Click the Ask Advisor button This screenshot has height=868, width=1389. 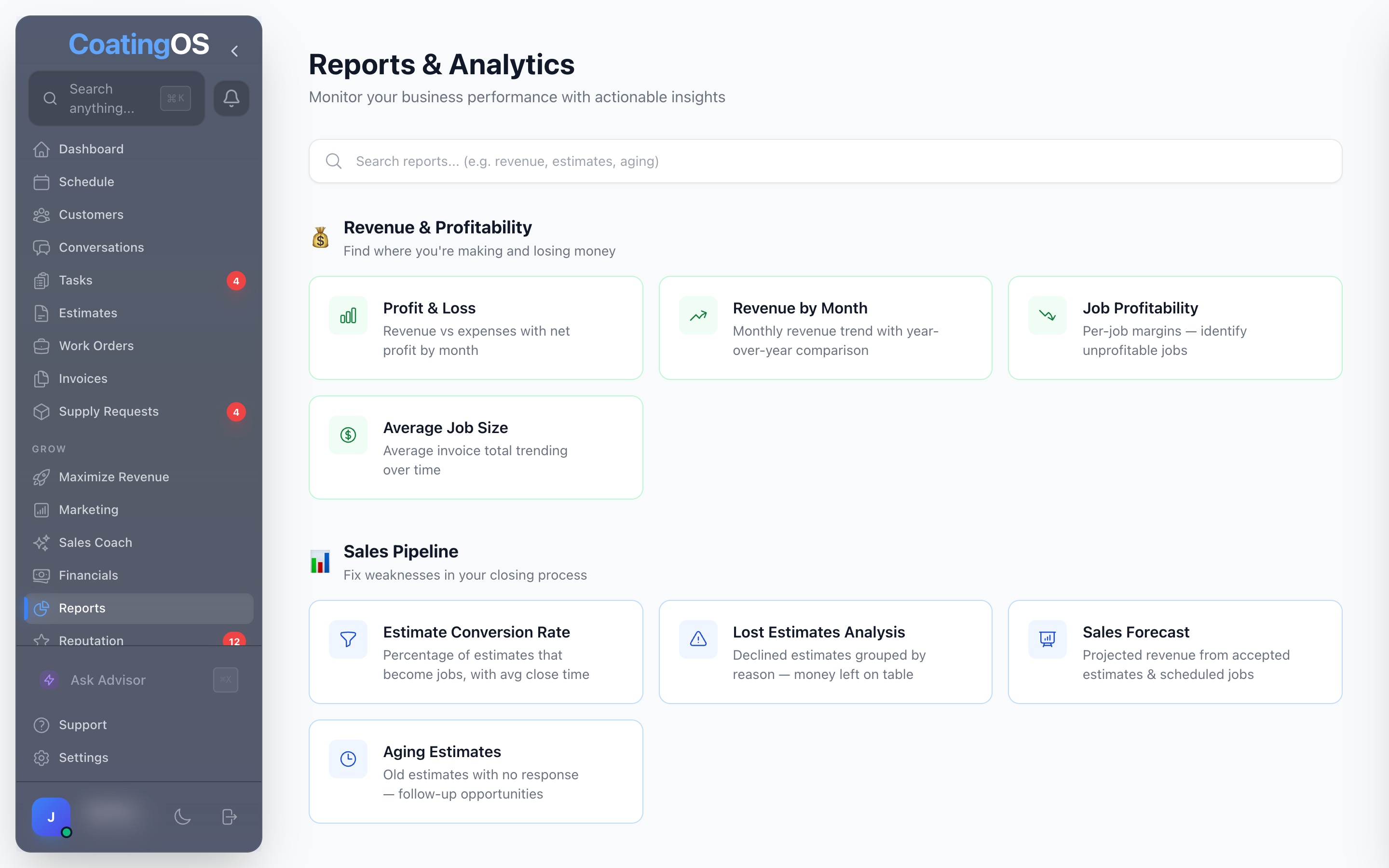(138, 680)
